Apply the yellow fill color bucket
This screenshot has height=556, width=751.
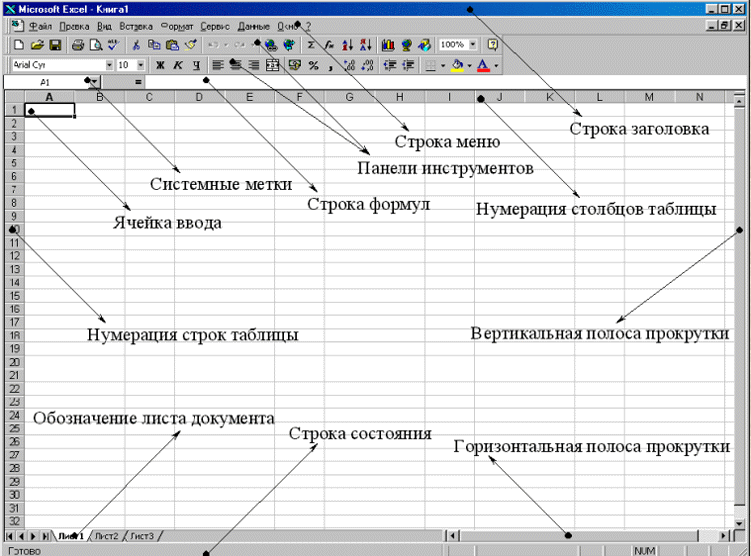(x=457, y=65)
